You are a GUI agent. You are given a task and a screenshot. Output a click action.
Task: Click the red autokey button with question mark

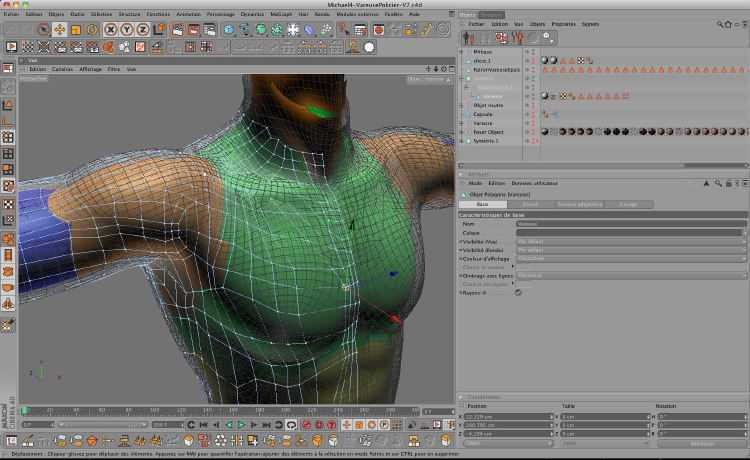(x=331, y=425)
